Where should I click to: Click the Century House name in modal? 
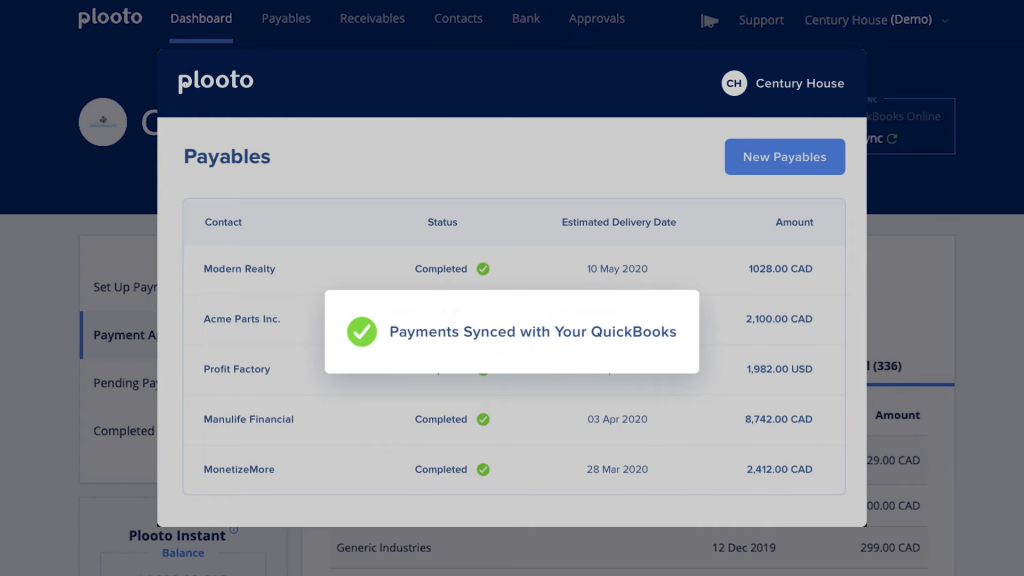pos(800,84)
